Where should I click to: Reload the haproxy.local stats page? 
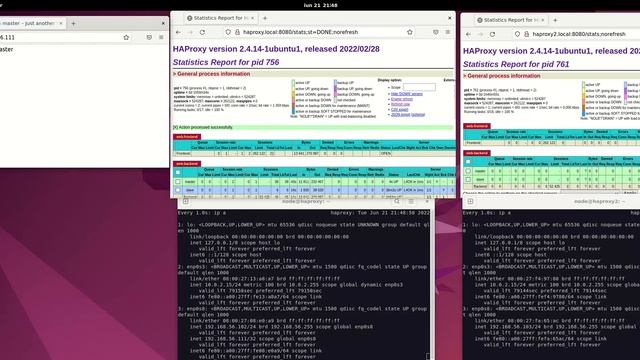tap(202, 32)
